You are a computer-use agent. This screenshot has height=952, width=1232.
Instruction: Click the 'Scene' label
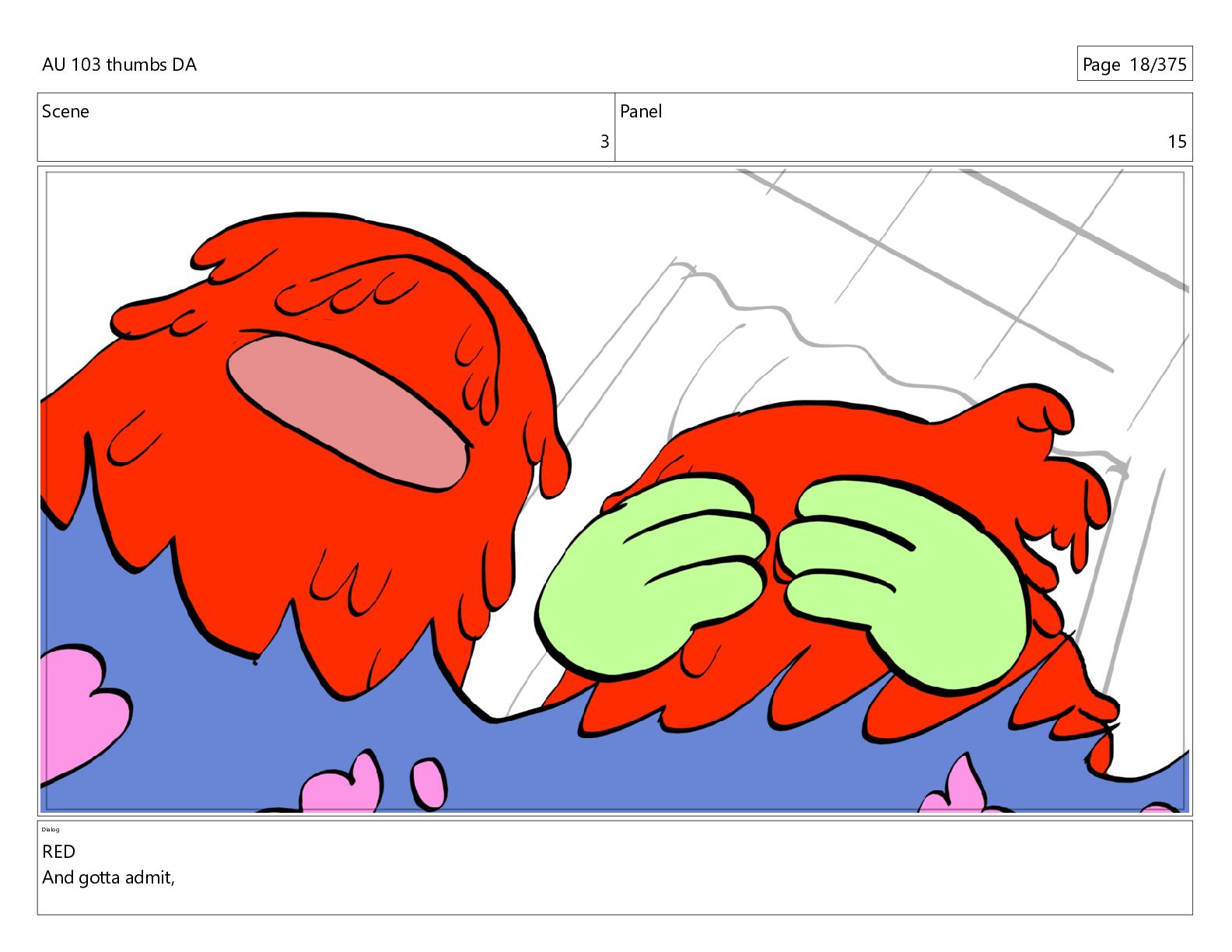65,111
